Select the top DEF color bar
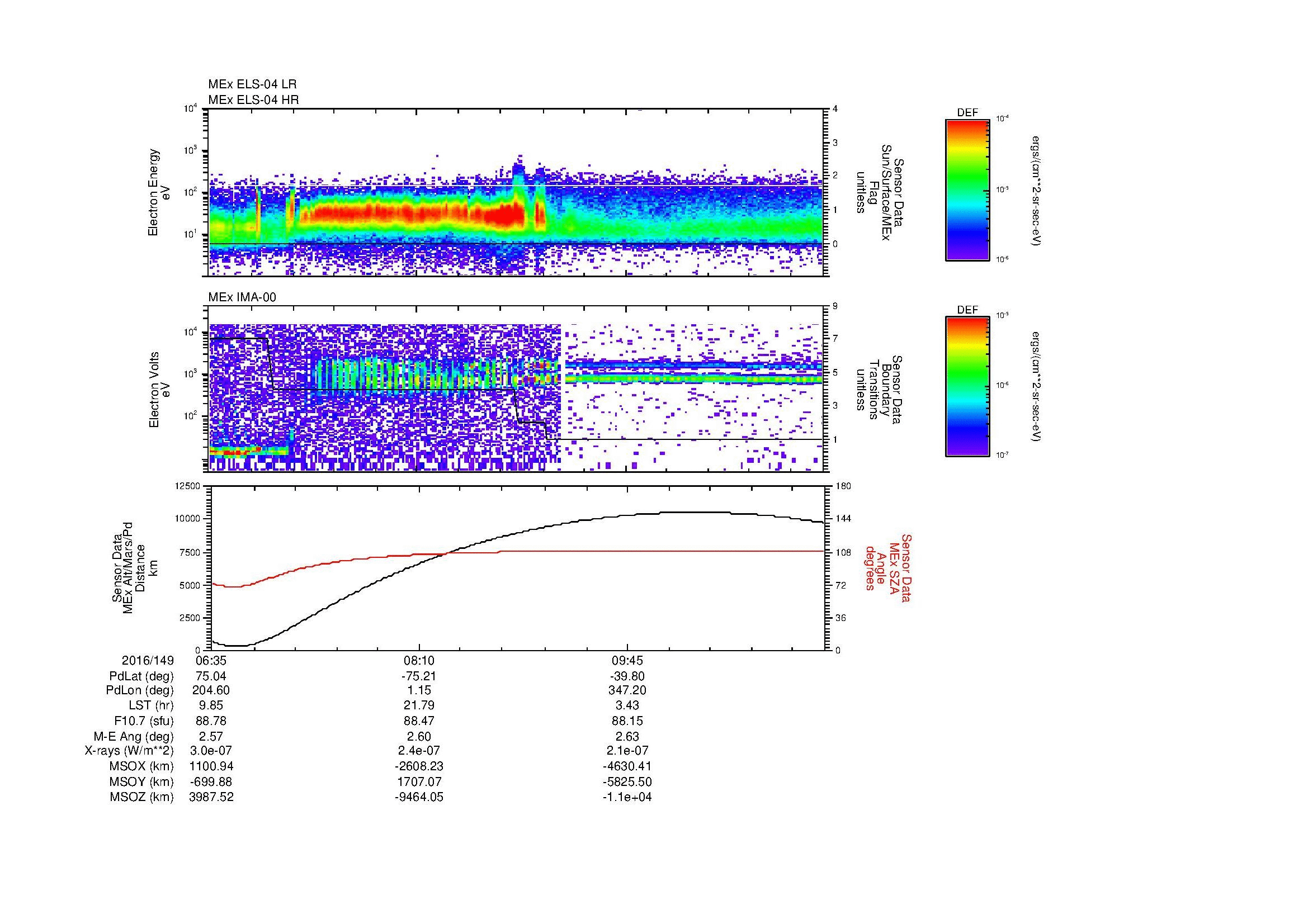This screenshot has width=1308, height=924. 967,190
